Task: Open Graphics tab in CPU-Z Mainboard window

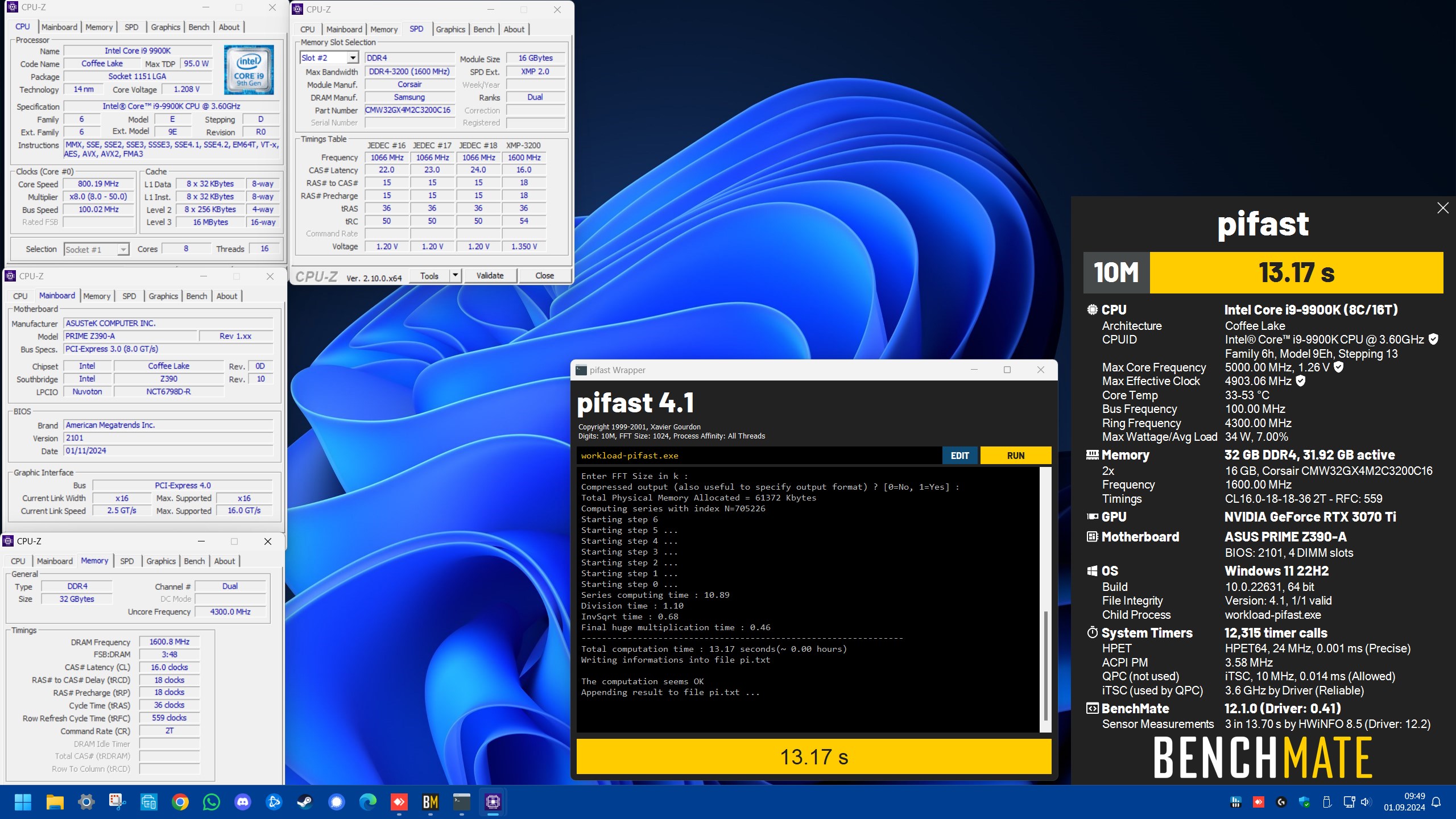Action: (163, 296)
